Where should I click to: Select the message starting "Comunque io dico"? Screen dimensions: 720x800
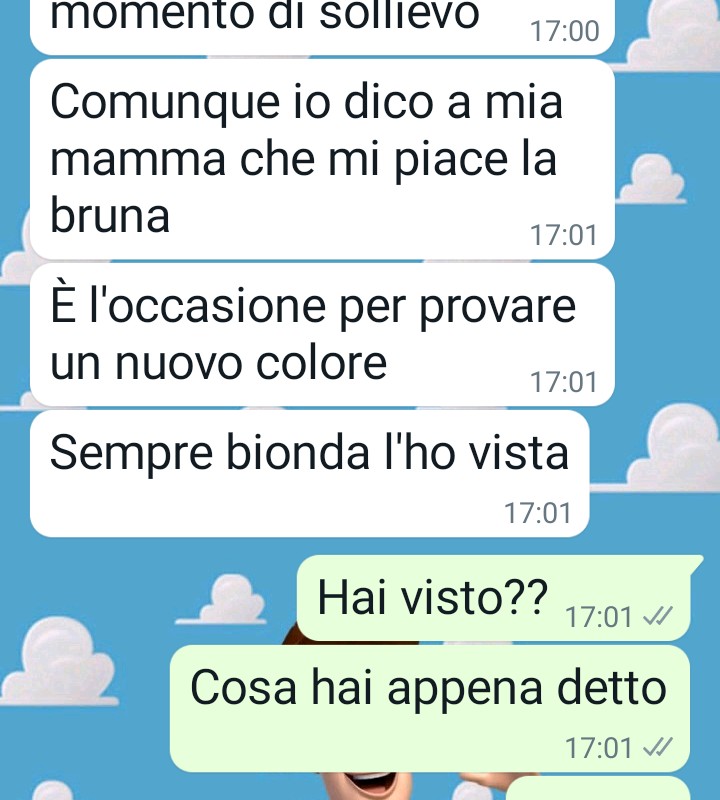tap(322, 159)
